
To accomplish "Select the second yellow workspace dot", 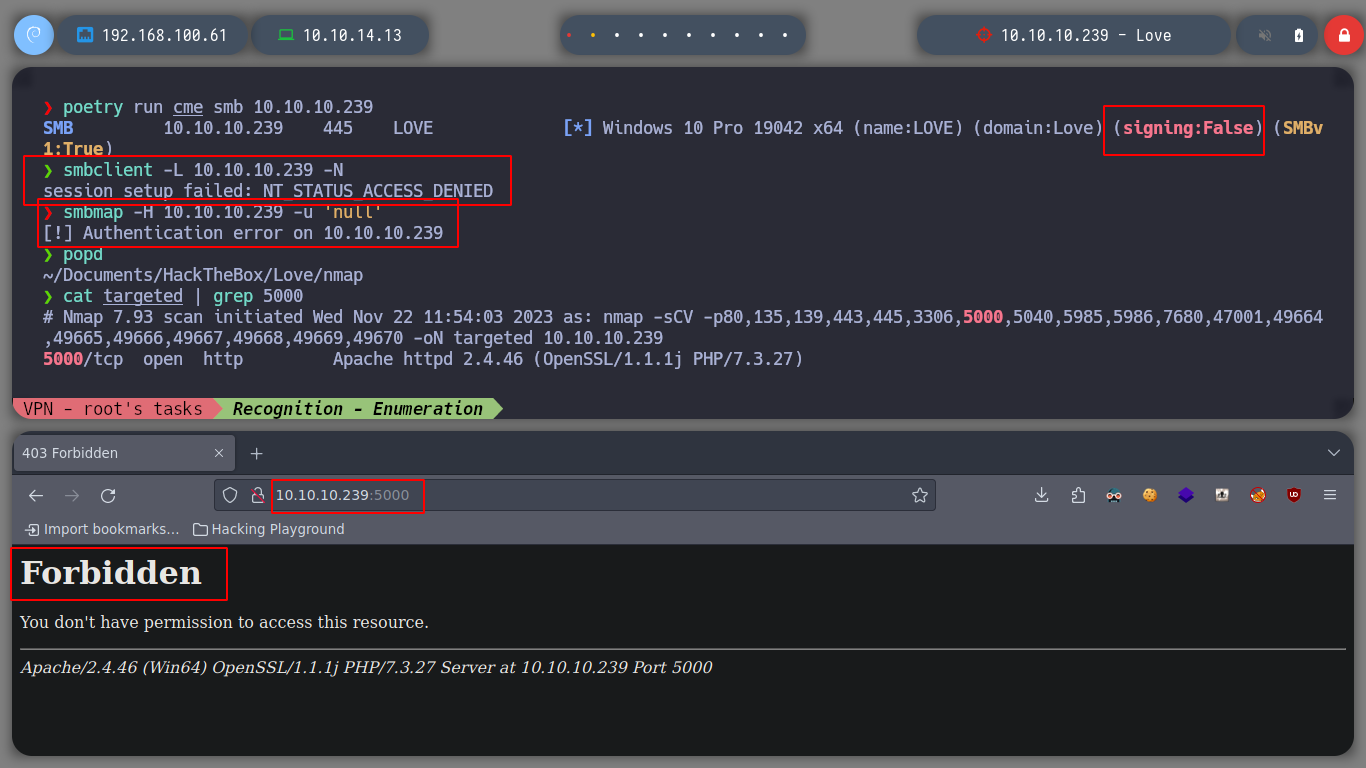I will (x=593, y=35).
